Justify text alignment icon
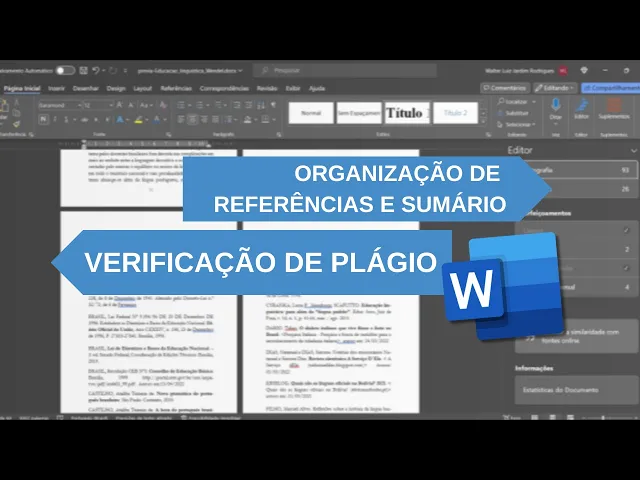 [x=215, y=120]
